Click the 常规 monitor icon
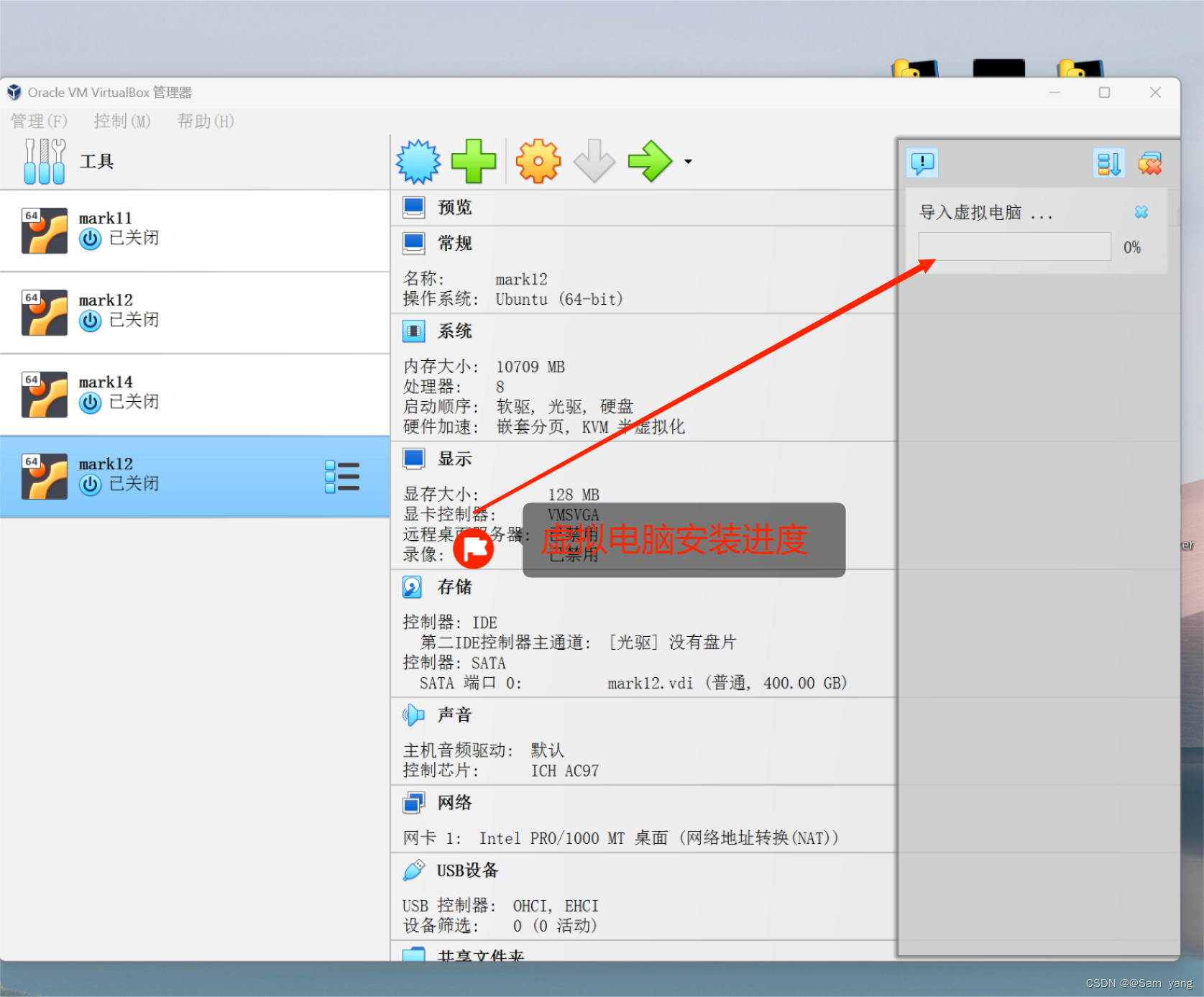This screenshot has width=1204, height=997. click(x=413, y=244)
